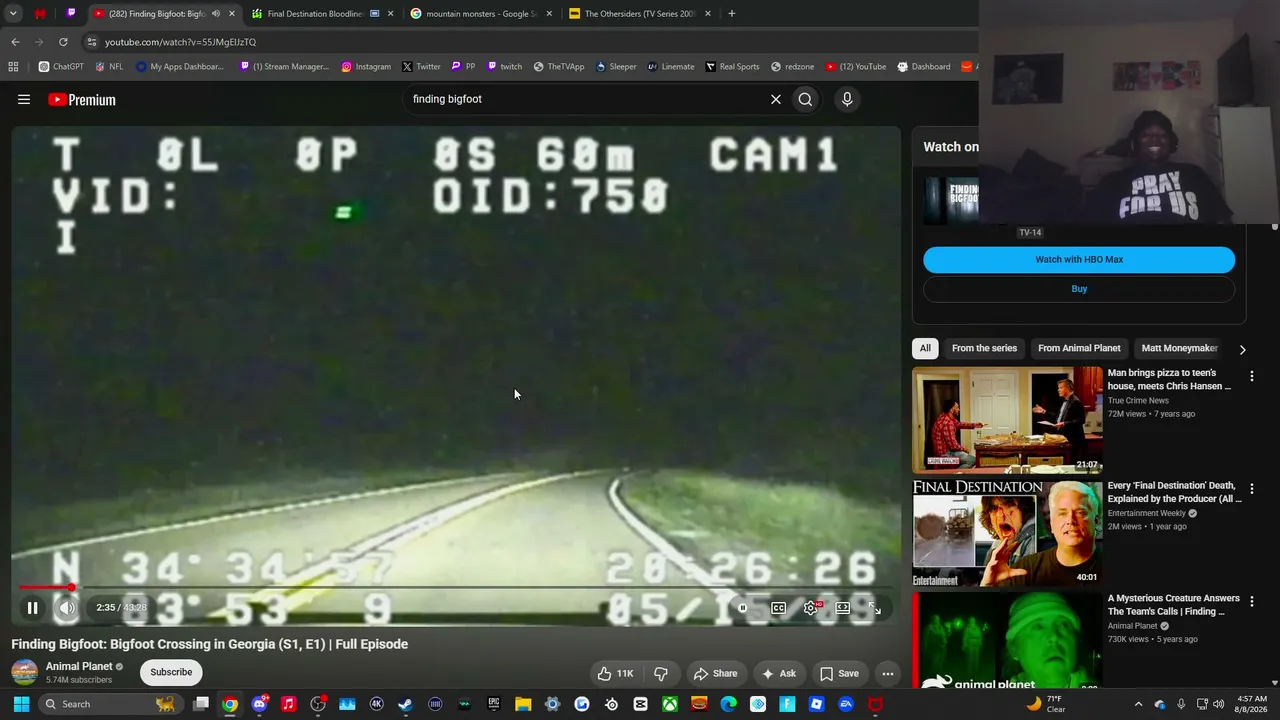1280x720 pixels.
Task: Select the From Animal Planet chip
Action: tap(1079, 348)
